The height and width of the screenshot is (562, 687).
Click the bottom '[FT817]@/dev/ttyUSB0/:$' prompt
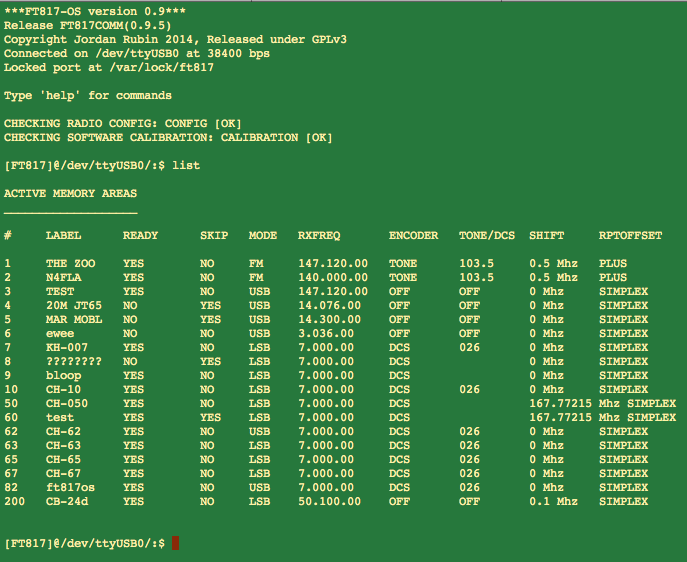pyautogui.click(x=84, y=544)
